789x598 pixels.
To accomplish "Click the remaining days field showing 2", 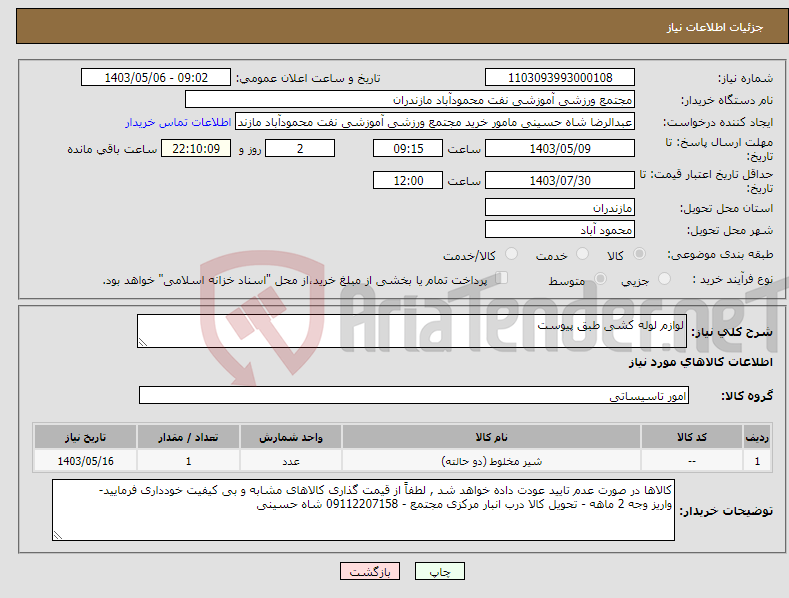I will 300,148.
